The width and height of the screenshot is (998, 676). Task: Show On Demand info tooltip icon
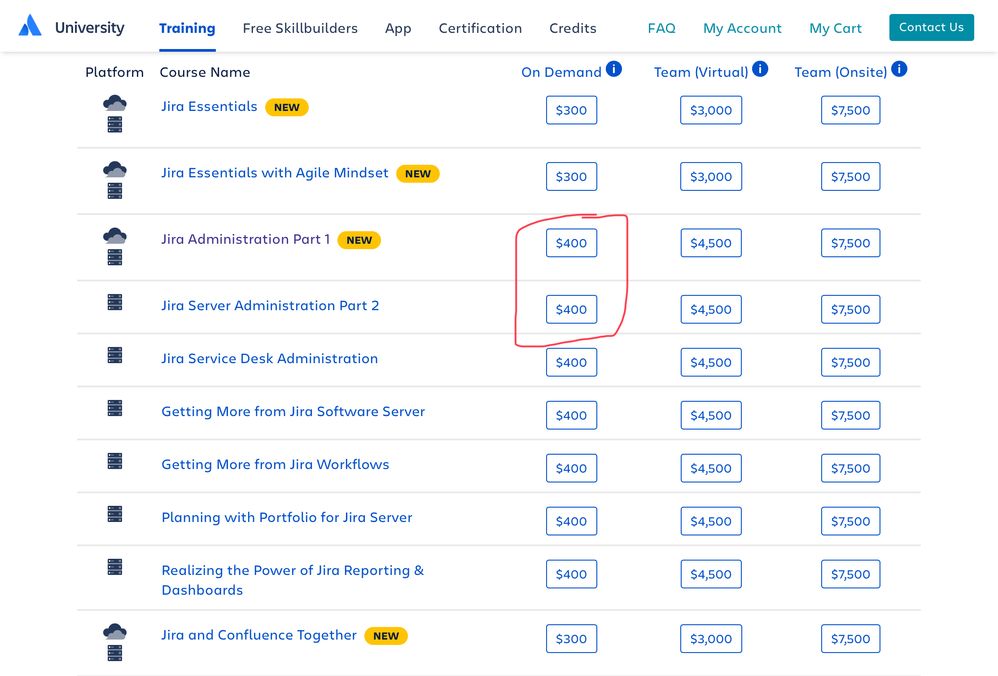point(614,69)
